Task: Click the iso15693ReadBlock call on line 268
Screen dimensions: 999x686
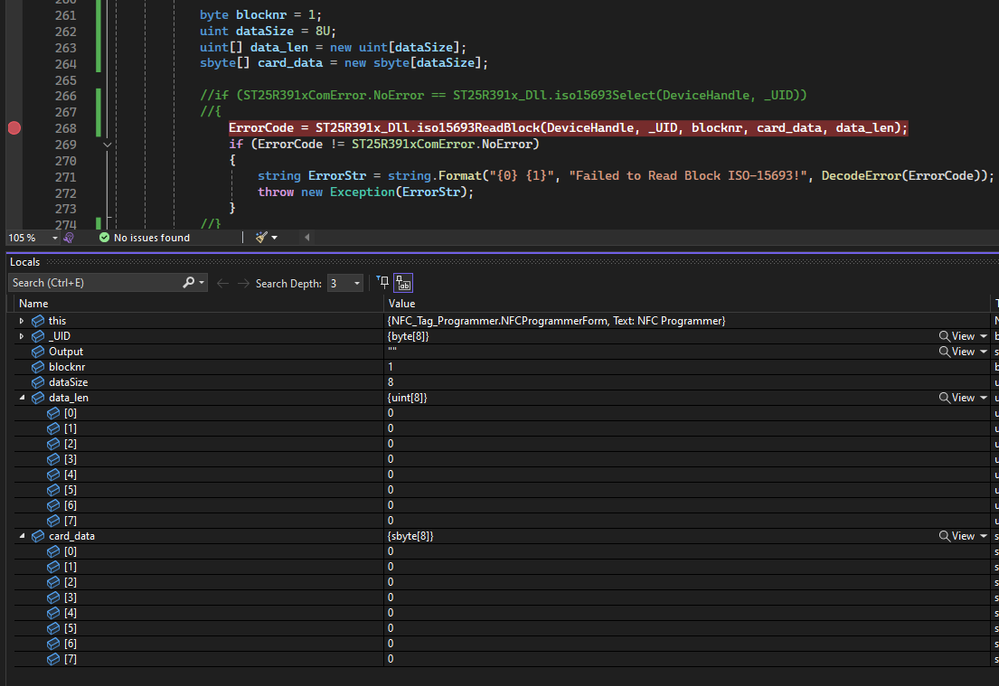Action: point(478,128)
